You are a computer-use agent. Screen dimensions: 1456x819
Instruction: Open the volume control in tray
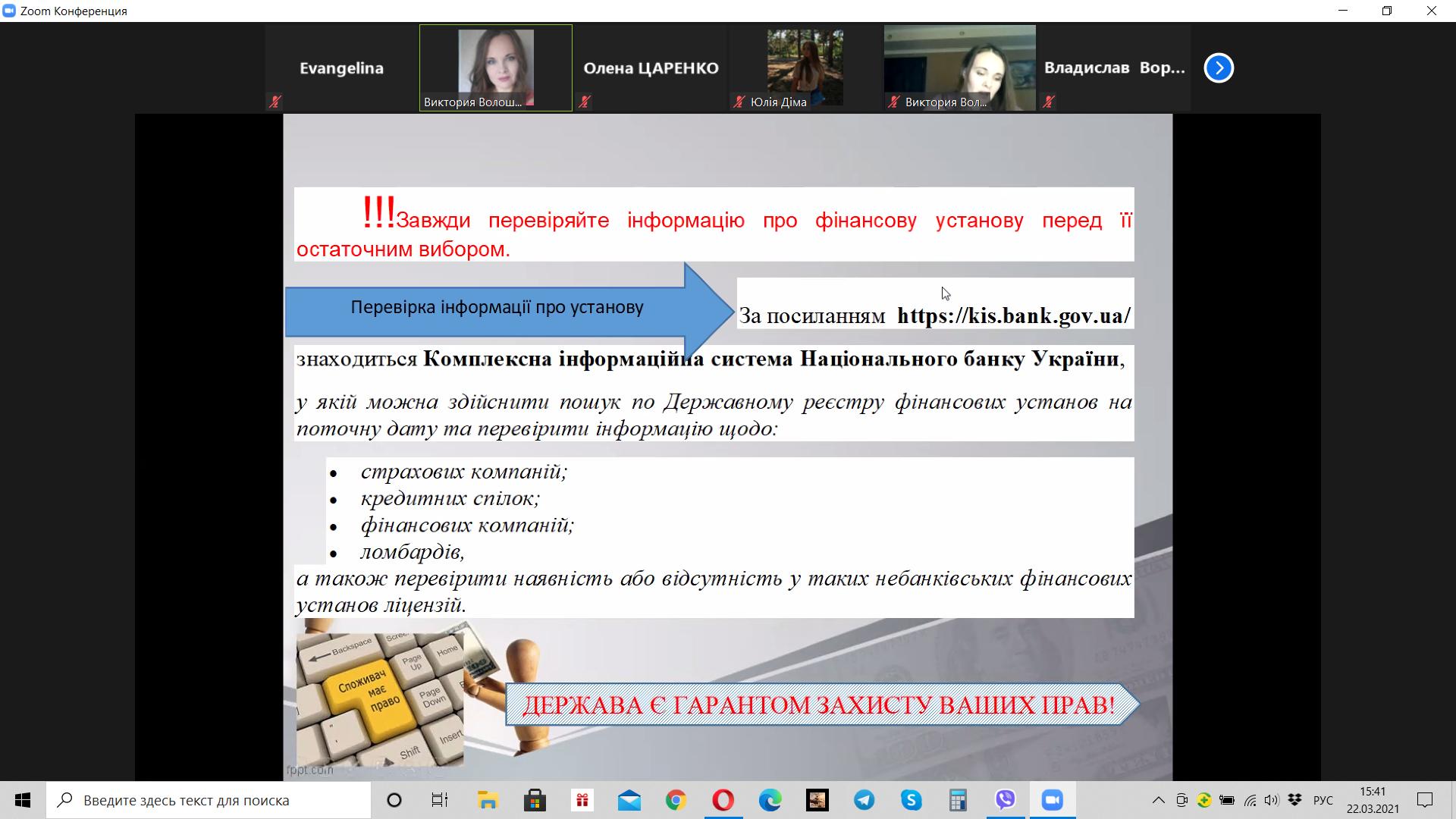pyautogui.click(x=1272, y=800)
